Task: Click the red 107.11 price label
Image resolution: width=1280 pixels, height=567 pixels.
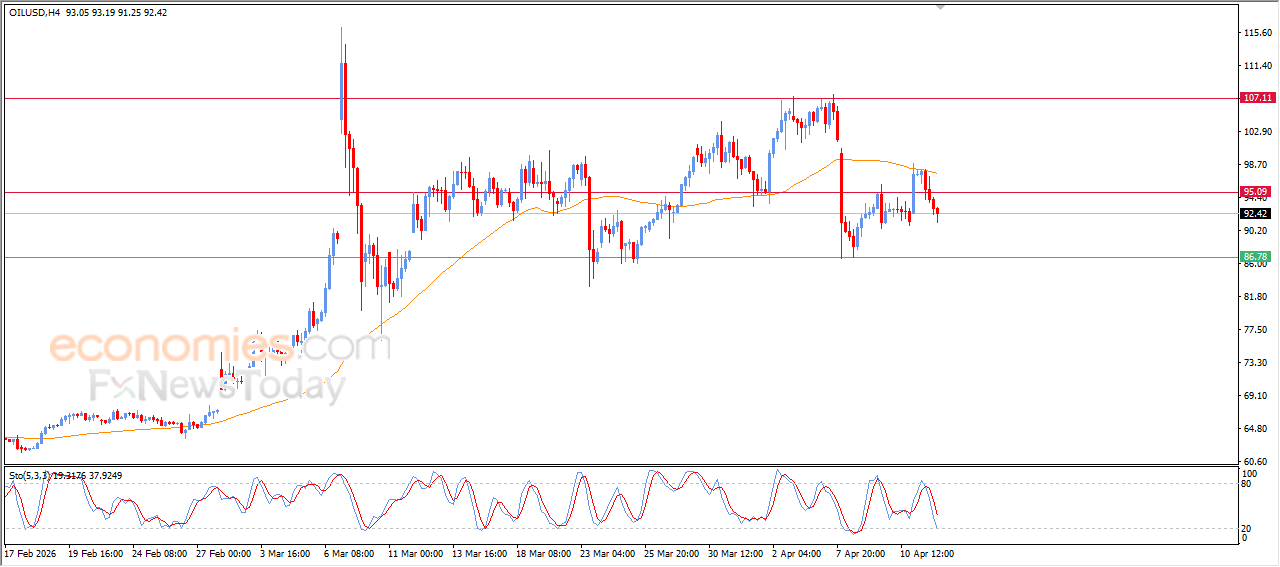Action: click(1256, 98)
